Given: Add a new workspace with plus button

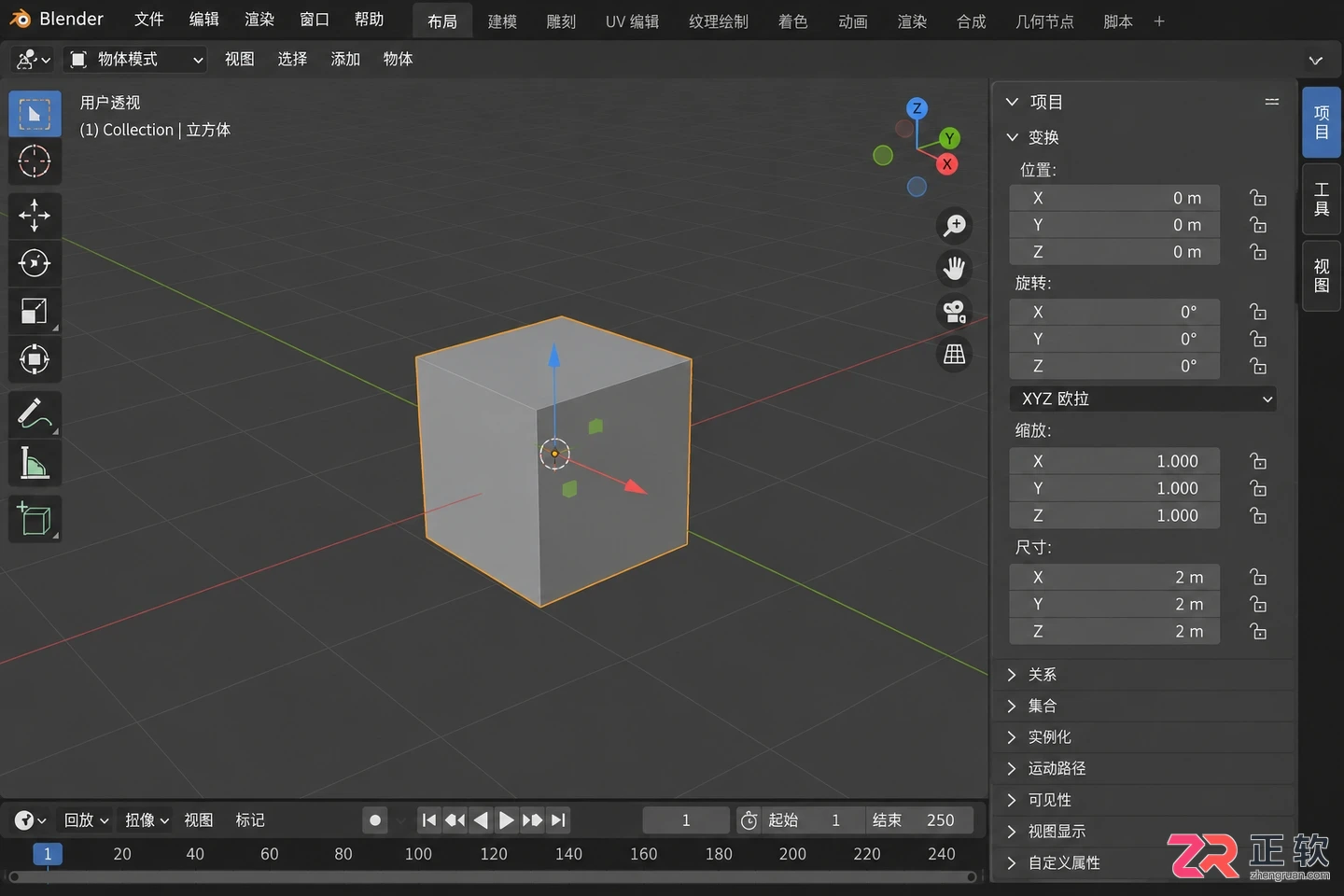Looking at the screenshot, I should click(x=1159, y=21).
